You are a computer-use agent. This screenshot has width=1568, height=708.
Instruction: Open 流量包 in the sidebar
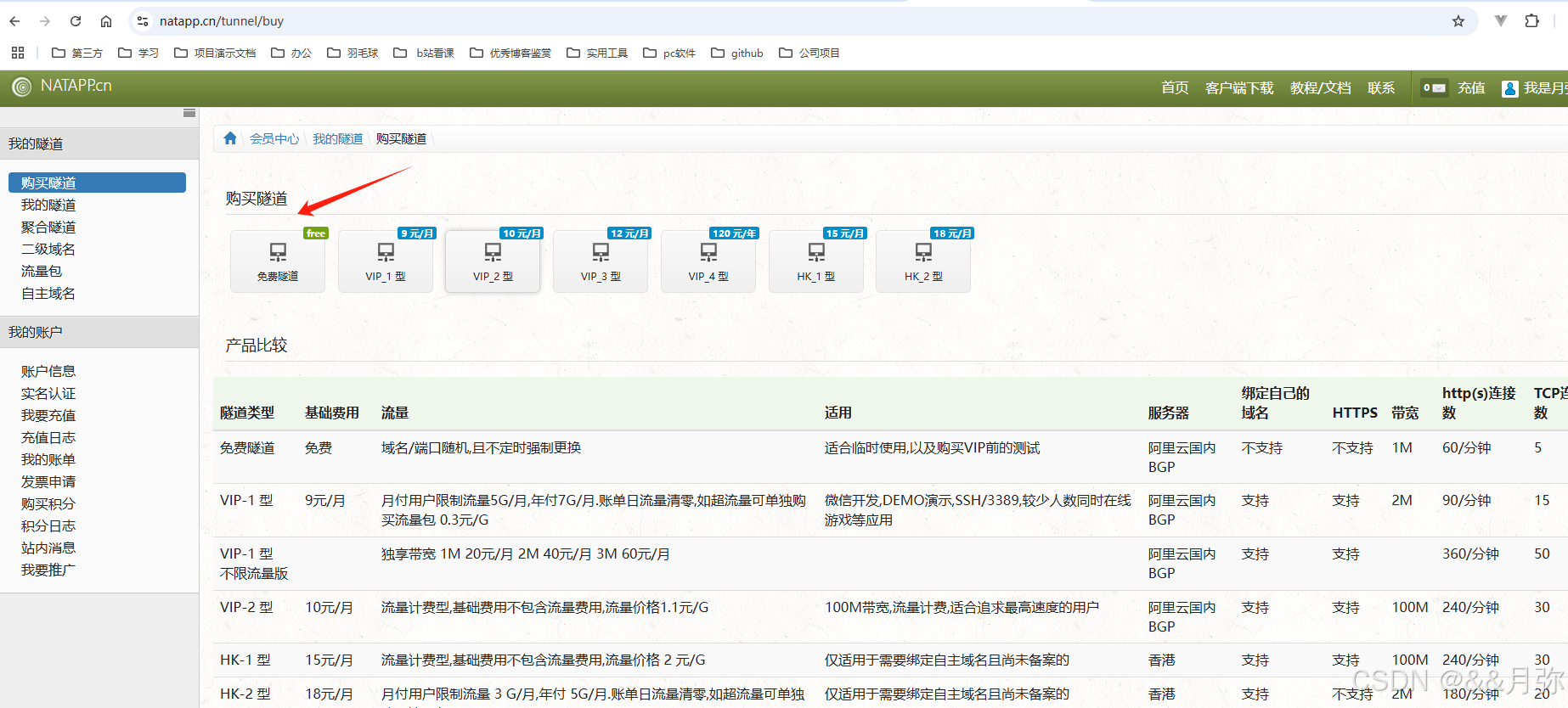click(x=42, y=271)
